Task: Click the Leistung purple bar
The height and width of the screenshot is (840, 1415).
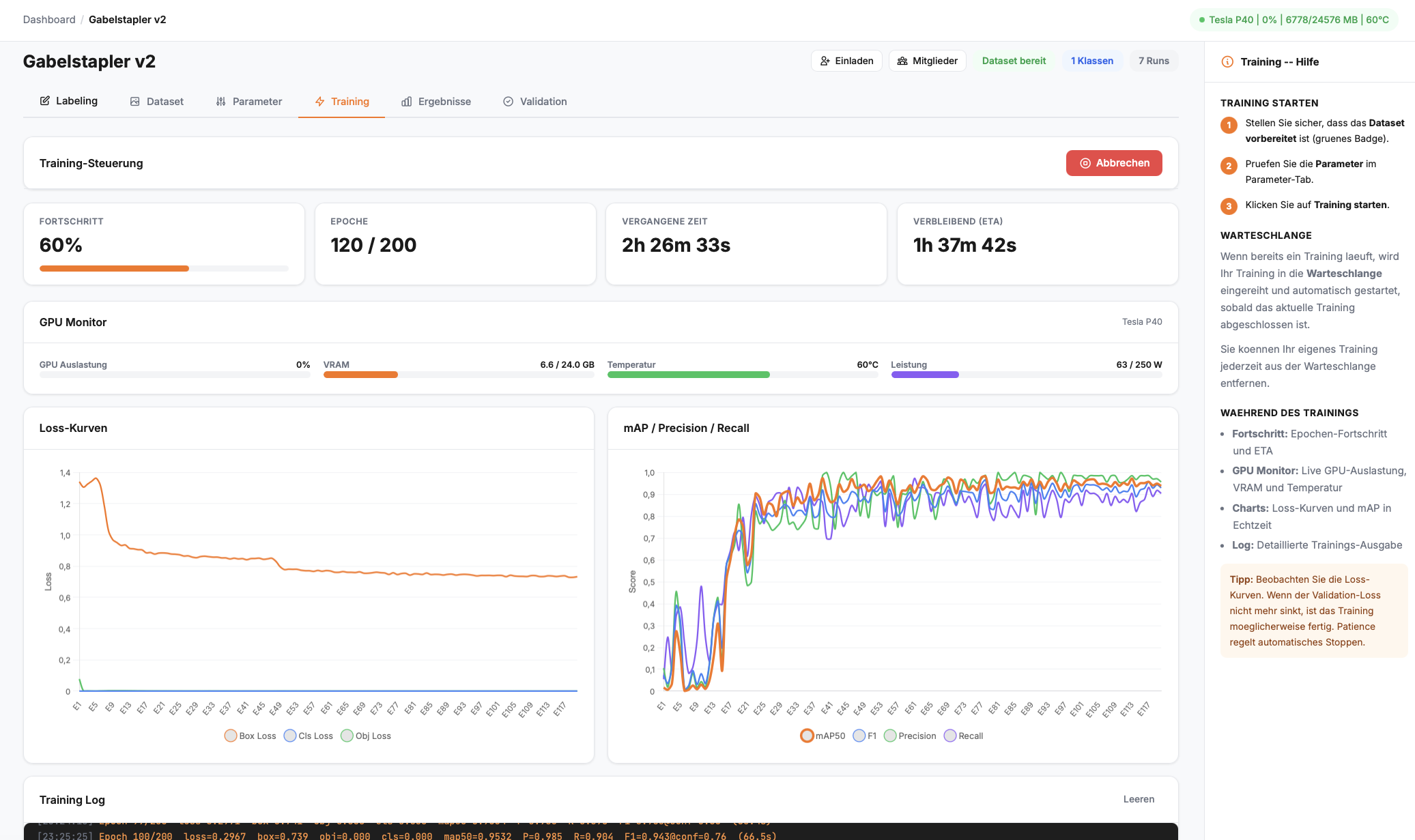Action: tap(925, 375)
